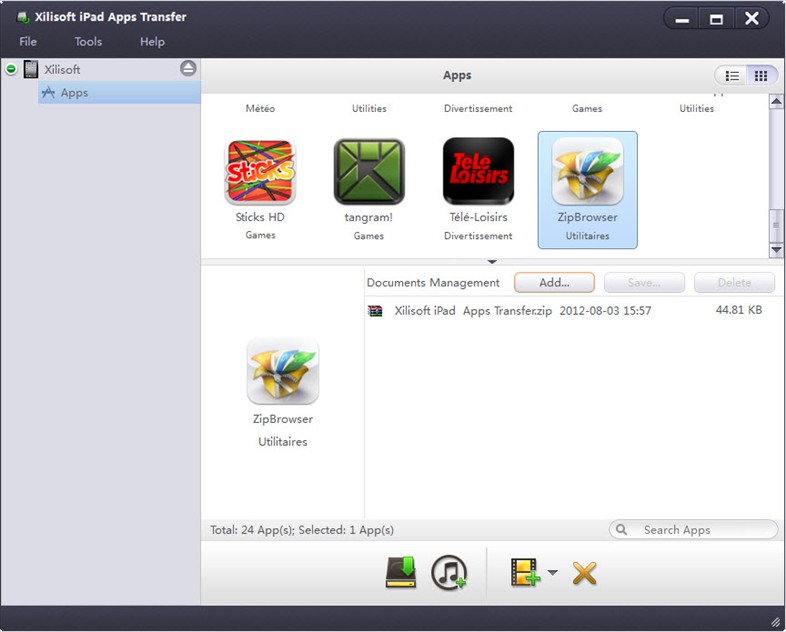Screen dimensions: 786x632
Task: Switch to thumbnail grid view mode
Action: pos(761,76)
